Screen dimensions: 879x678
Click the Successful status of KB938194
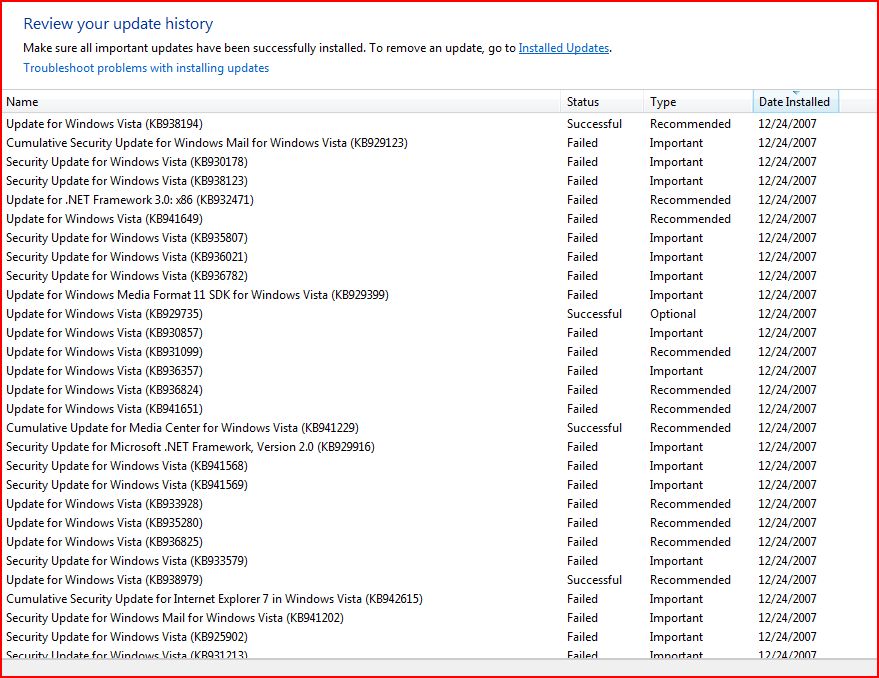point(594,124)
